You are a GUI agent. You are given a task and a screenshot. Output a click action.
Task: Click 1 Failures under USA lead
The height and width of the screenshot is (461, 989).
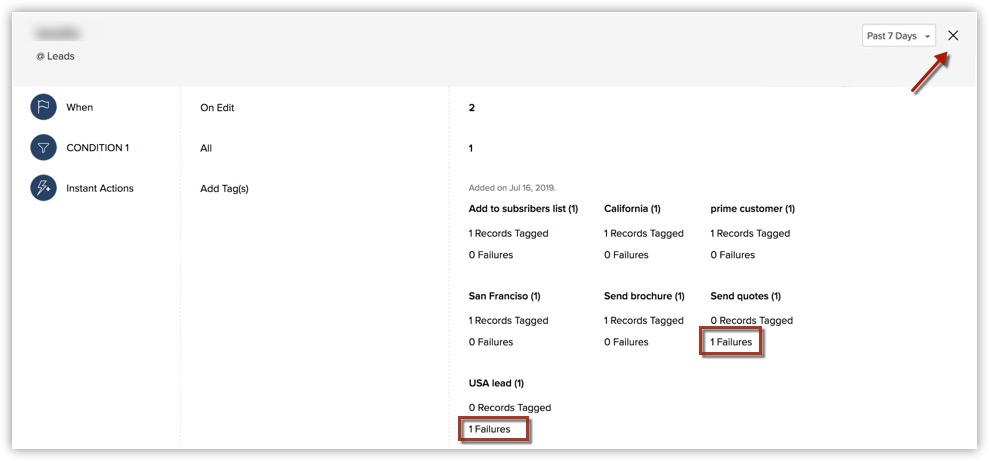pyautogui.click(x=490, y=429)
